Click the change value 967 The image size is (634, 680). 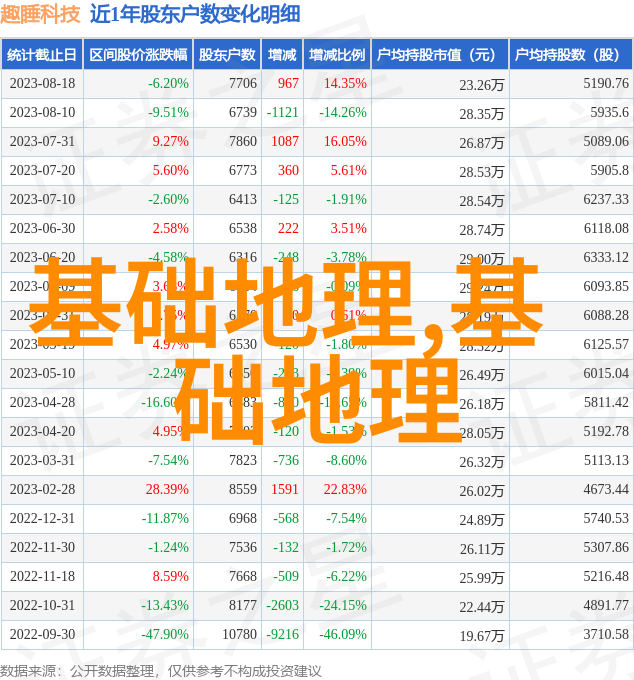[288, 83]
